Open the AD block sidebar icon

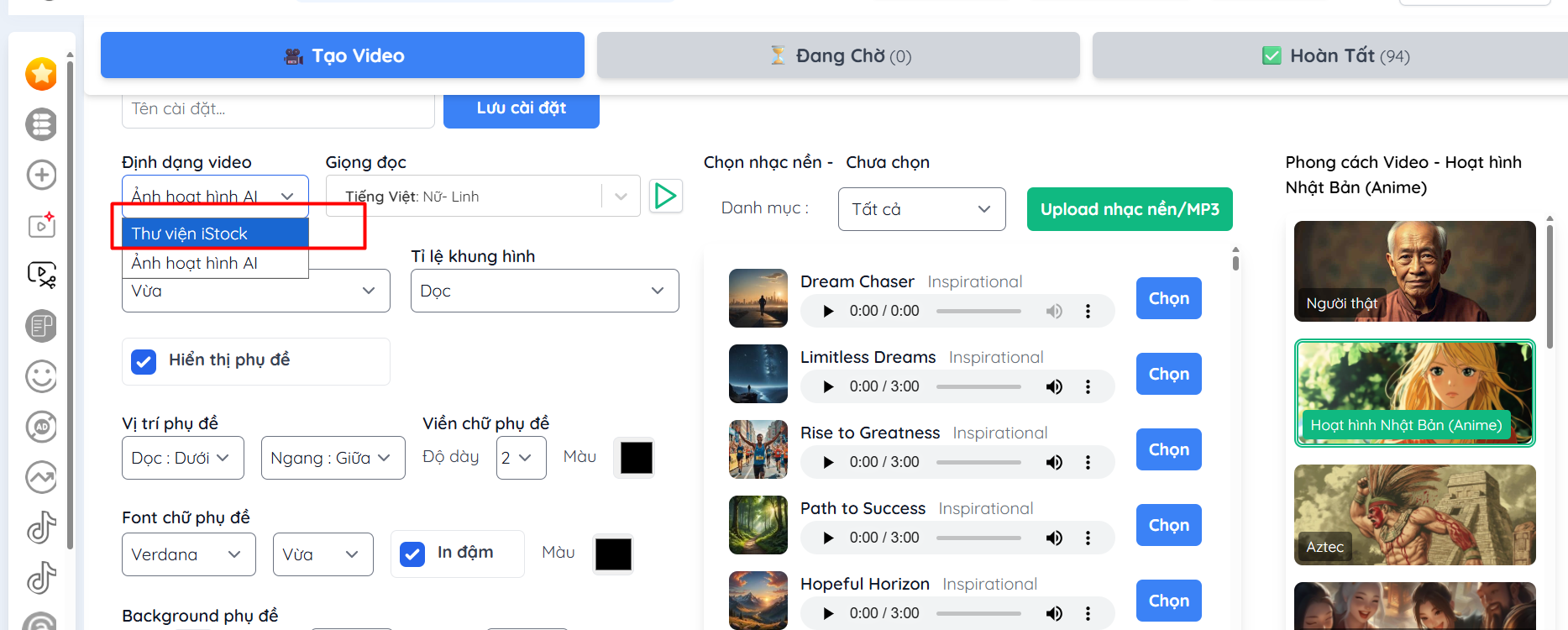click(41, 427)
